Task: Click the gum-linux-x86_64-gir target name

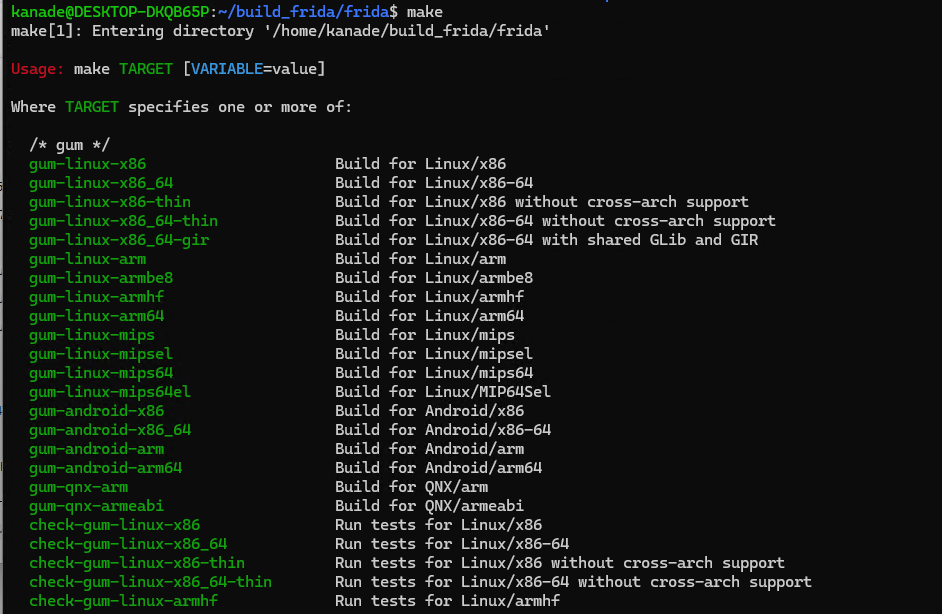Action: [119, 240]
